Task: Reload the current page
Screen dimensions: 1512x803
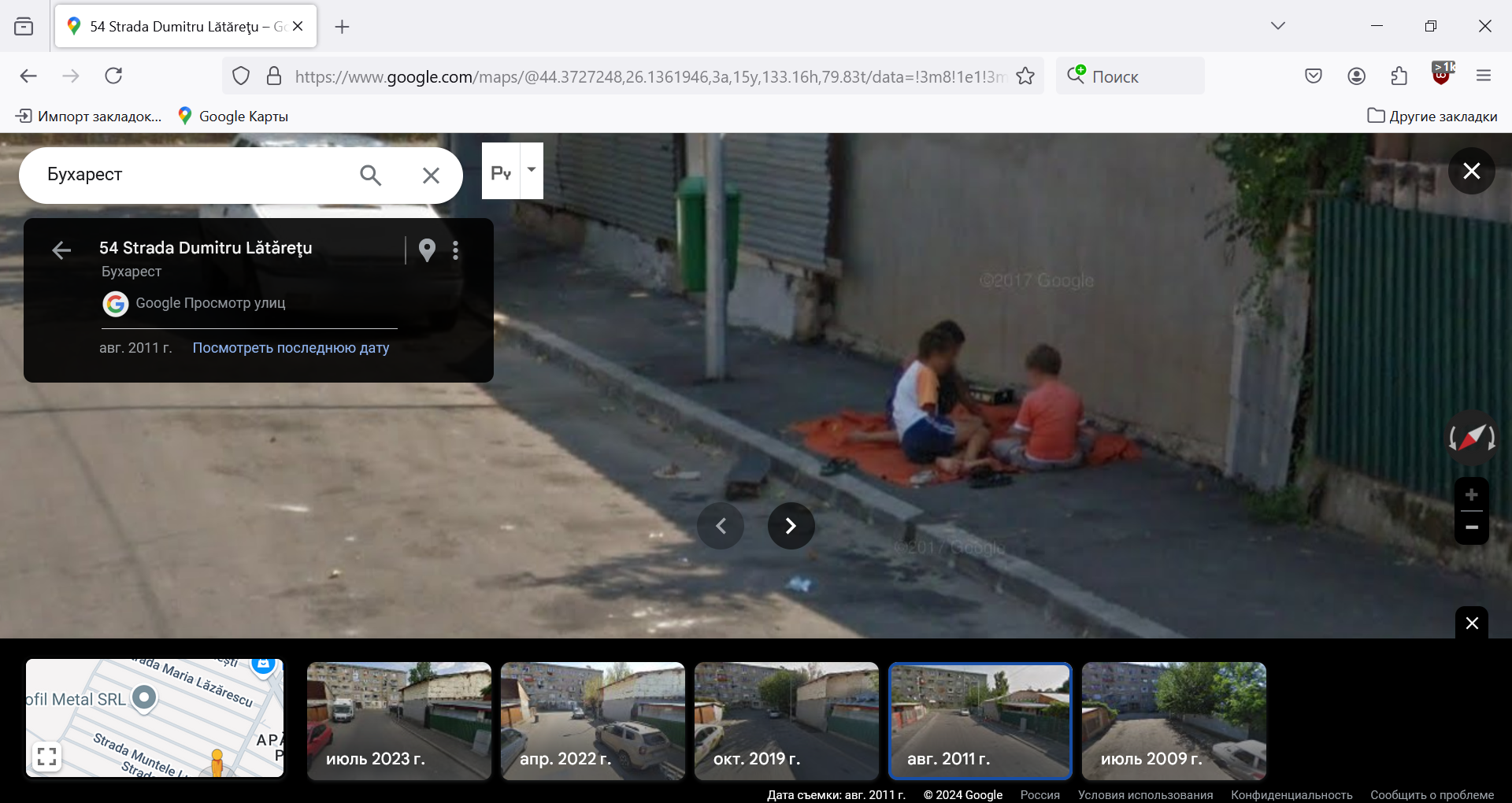Action: pos(113,76)
